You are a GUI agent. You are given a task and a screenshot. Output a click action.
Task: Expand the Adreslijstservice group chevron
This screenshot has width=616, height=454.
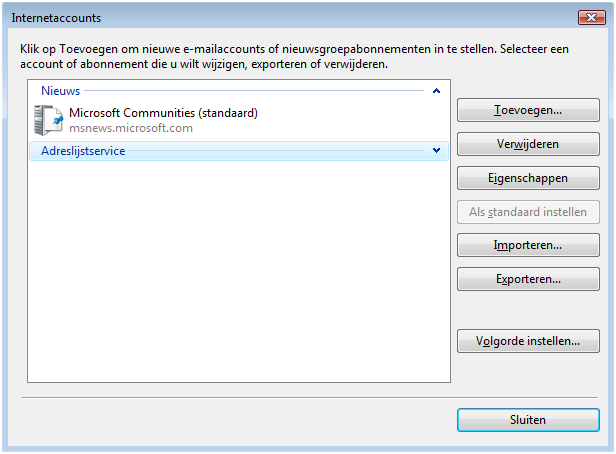(x=436, y=151)
